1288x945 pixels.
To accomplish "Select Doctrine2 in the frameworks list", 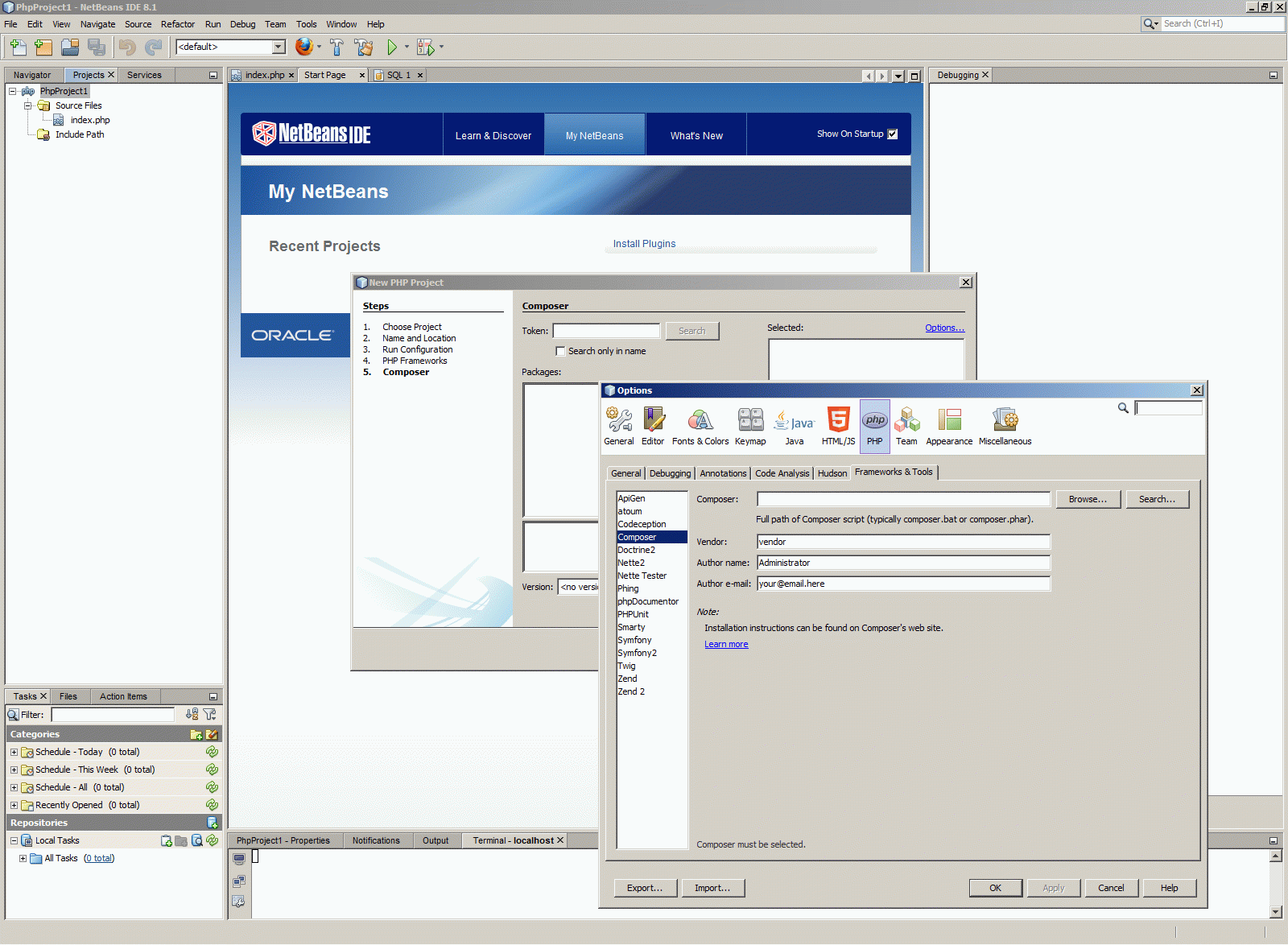I will pos(652,550).
